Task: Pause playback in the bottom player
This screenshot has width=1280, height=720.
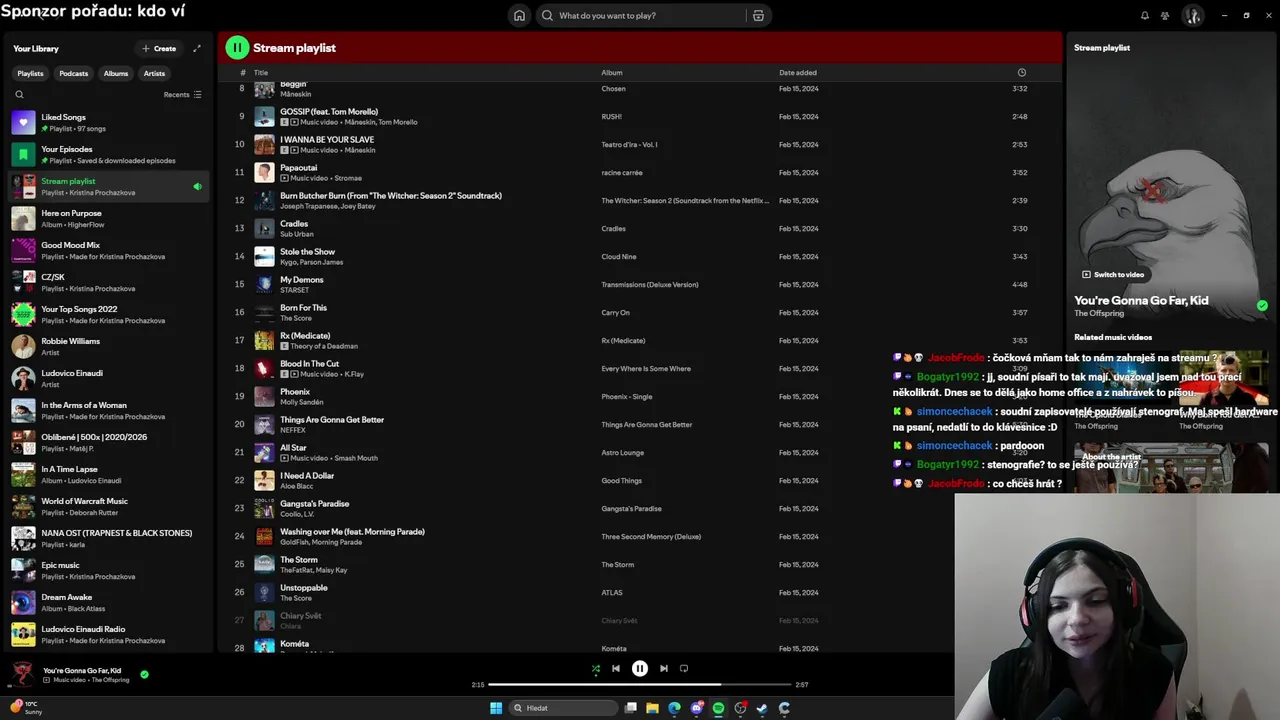Action: pos(640,669)
